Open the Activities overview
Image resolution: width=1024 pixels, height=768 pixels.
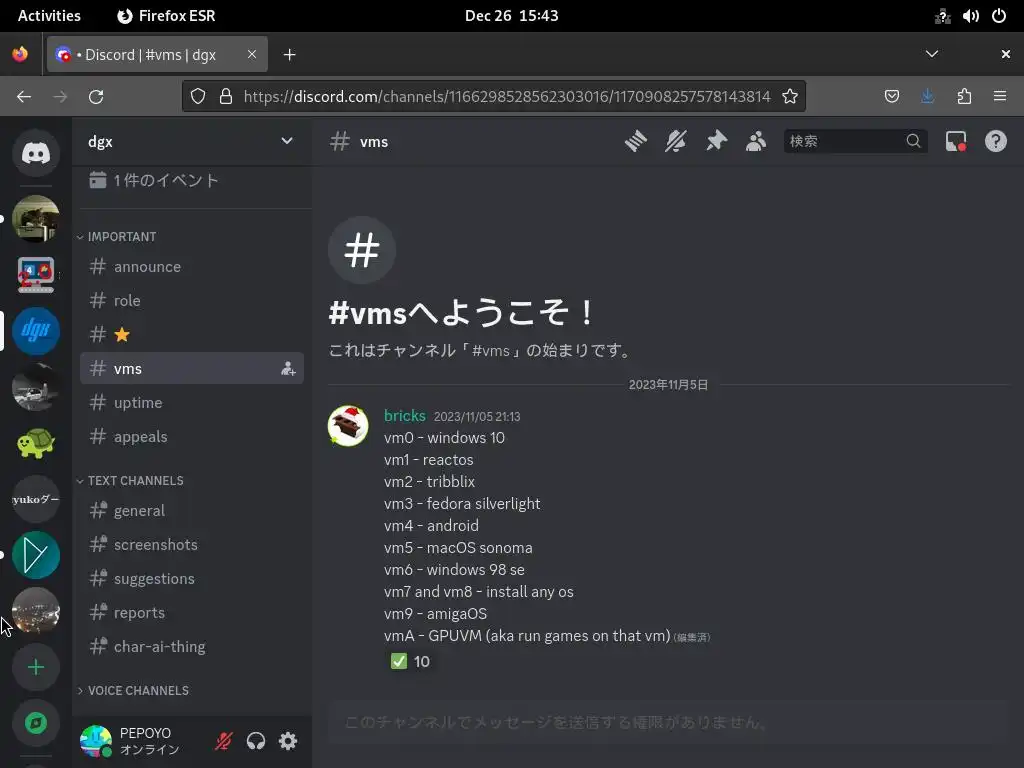point(49,16)
